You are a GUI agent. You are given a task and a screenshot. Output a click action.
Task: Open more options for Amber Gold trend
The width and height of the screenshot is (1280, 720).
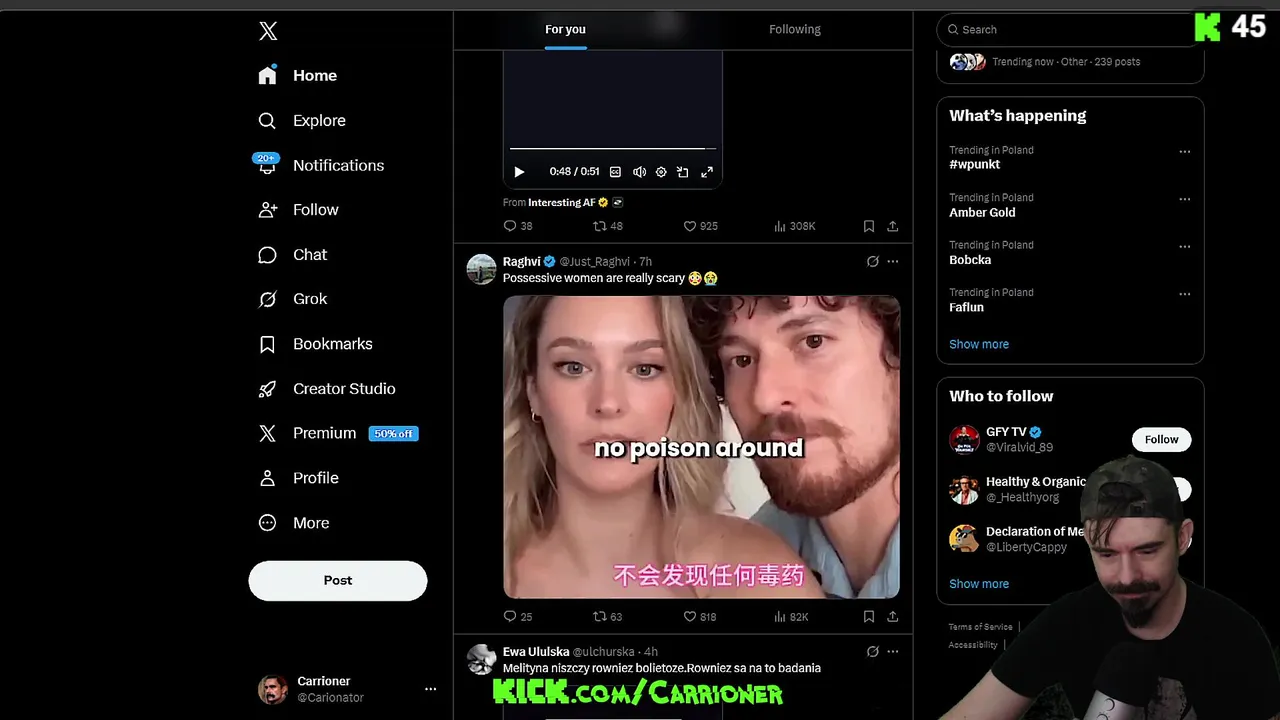tap(1185, 199)
